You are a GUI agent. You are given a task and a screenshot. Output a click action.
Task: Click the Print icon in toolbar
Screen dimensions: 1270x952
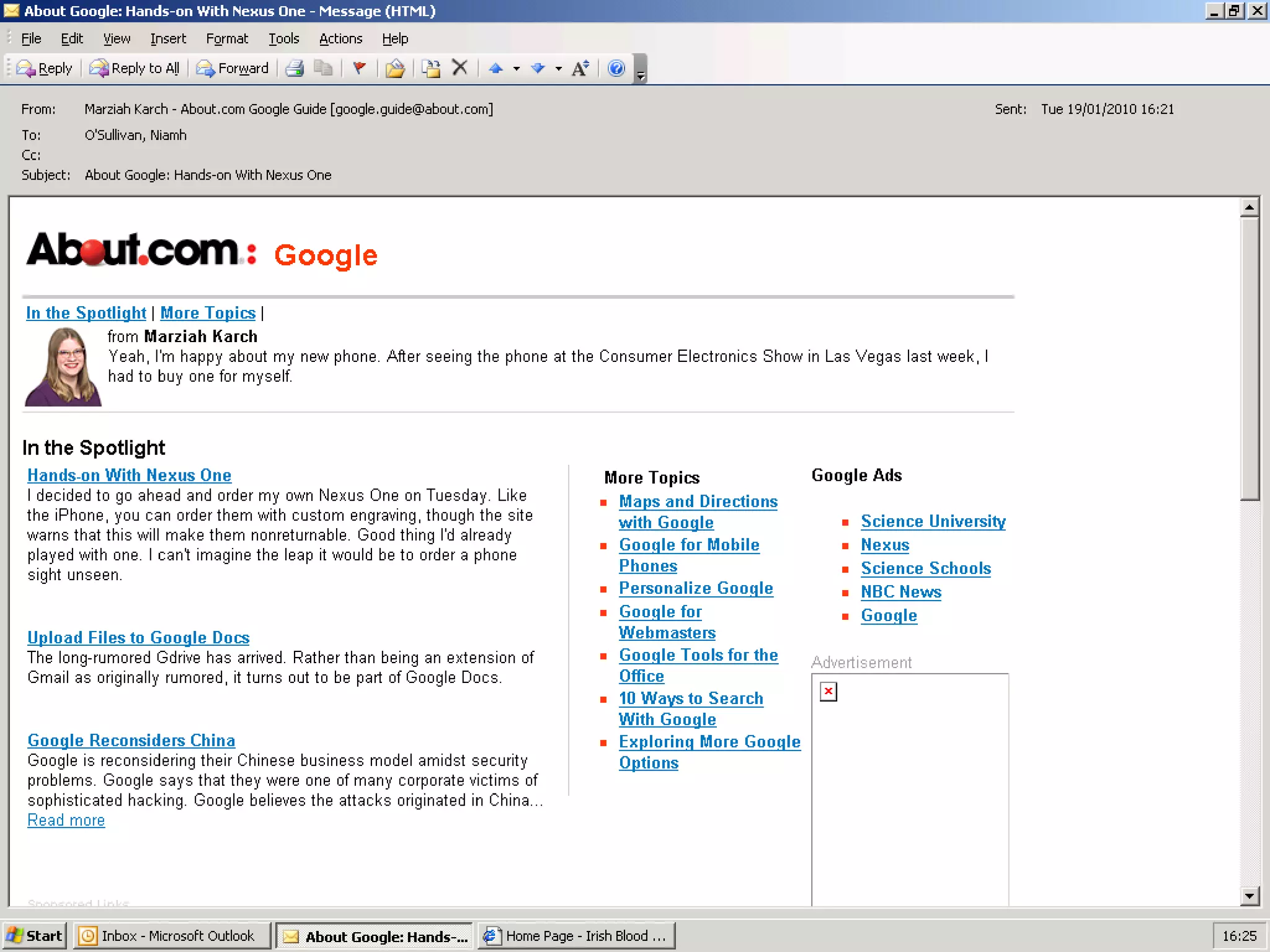click(x=295, y=68)
